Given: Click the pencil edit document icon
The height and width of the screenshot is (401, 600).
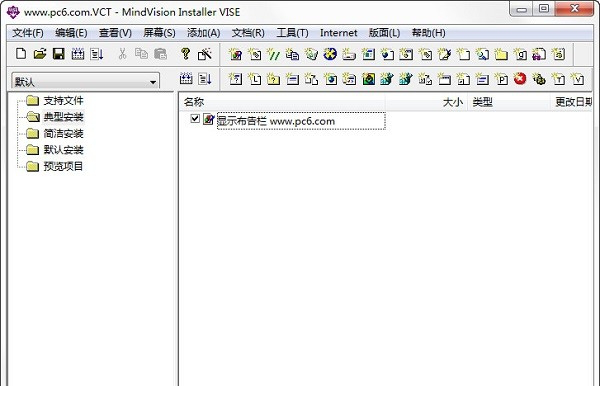Looking at the screenshot, I should coord(444,54).
